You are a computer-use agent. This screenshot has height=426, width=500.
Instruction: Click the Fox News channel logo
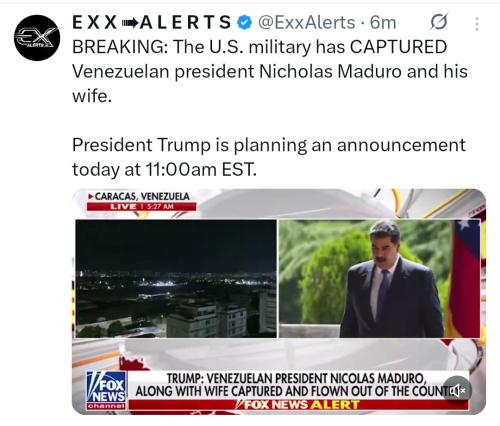(106, 391)
